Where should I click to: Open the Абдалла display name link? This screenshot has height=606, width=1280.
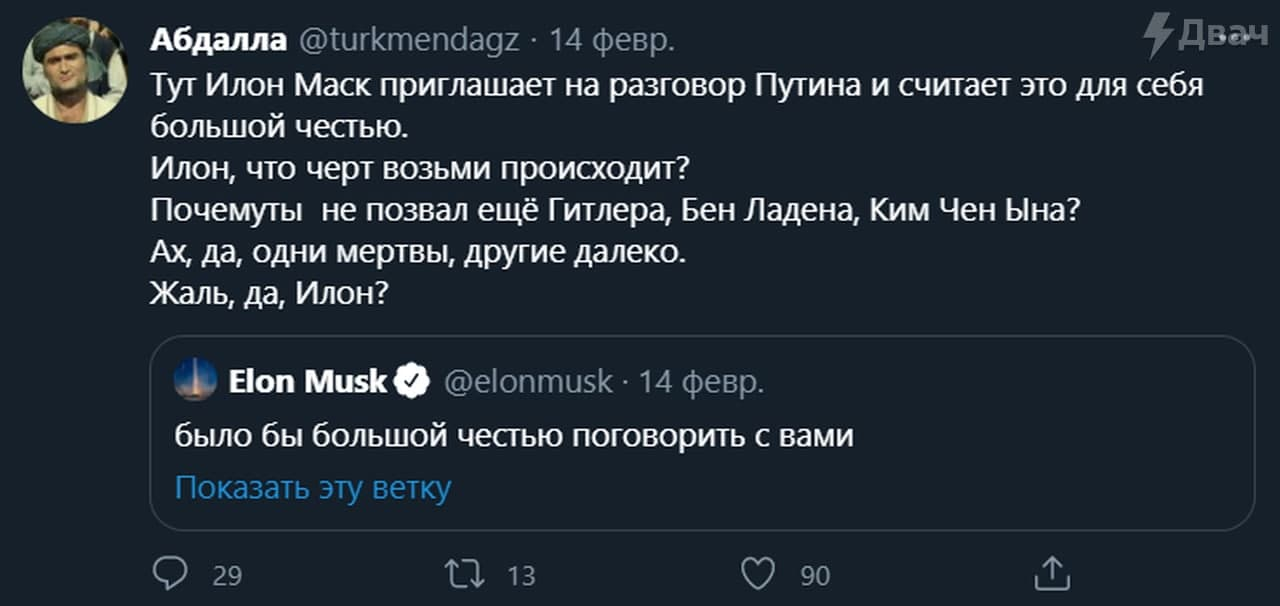(216, 40)
